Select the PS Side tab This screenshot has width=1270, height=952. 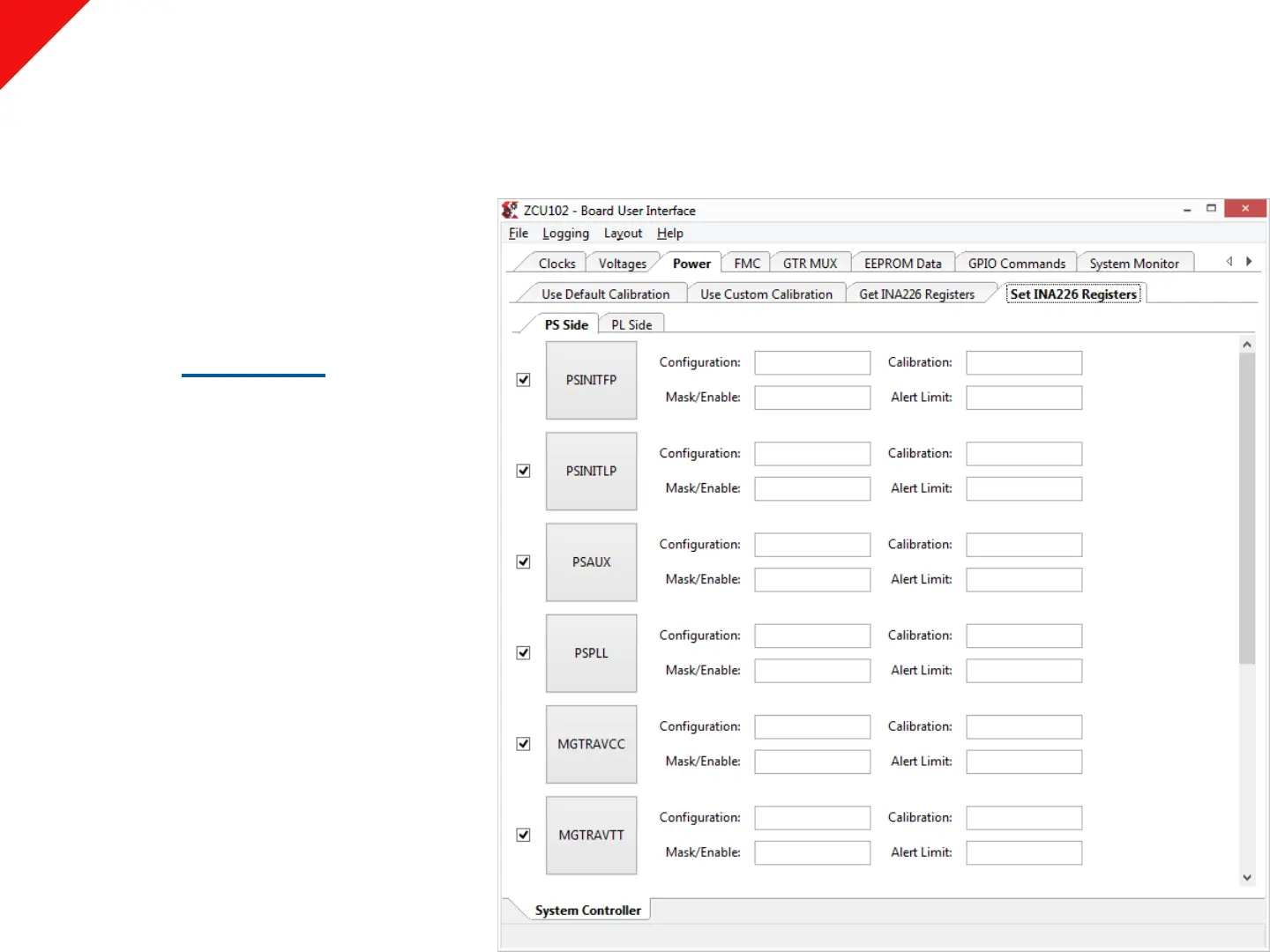click(x=566, y=324)
